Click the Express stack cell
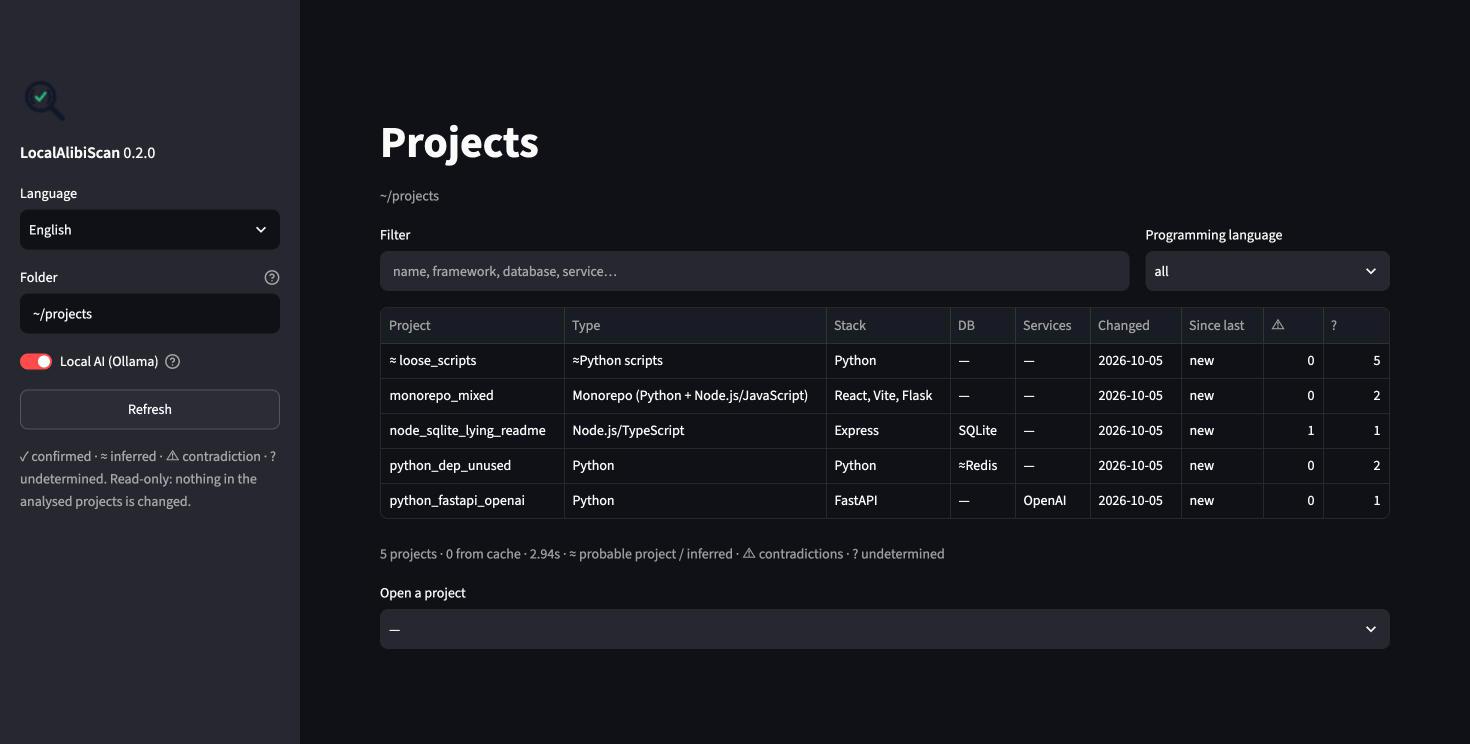The width and height of the screenshot is (1470, 744). pyautogui.click(x=888, y=431)
